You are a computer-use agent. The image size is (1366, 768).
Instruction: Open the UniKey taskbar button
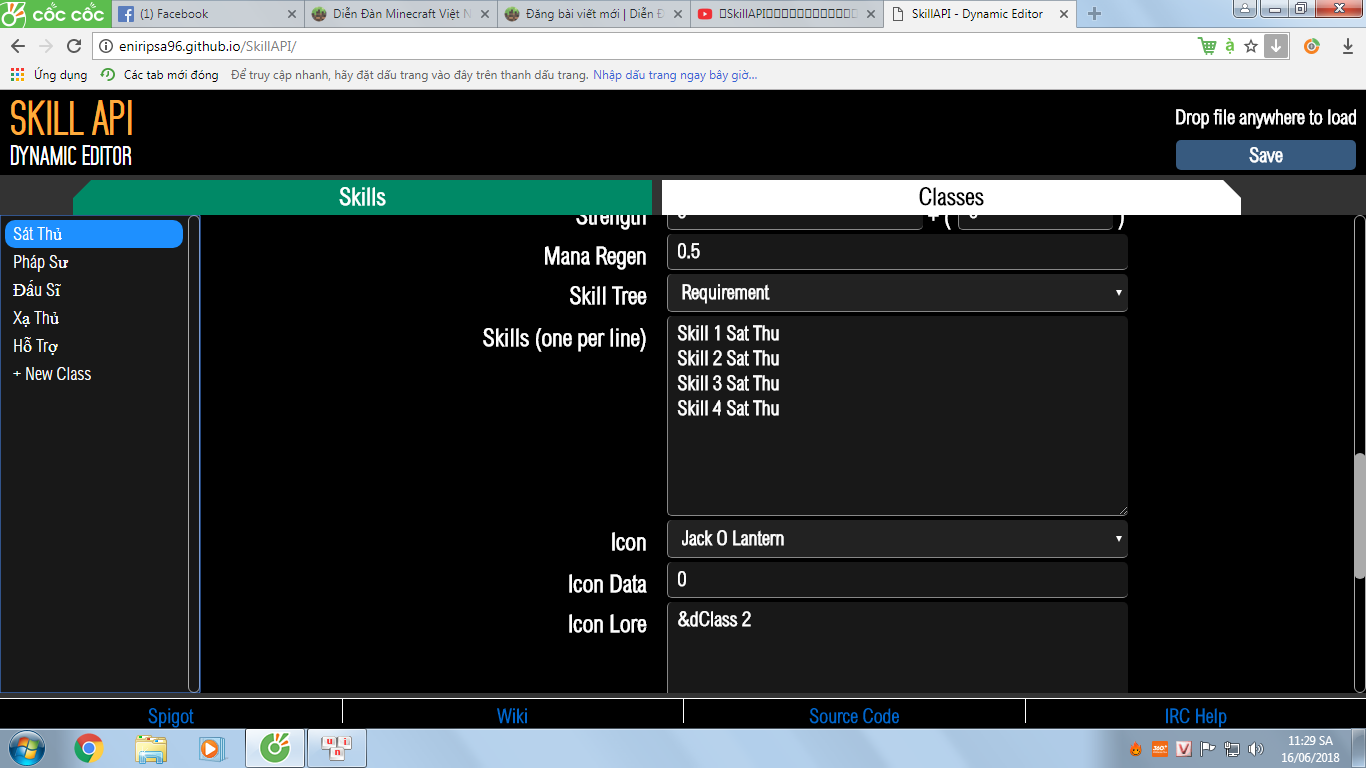click(x=337, y=748)
